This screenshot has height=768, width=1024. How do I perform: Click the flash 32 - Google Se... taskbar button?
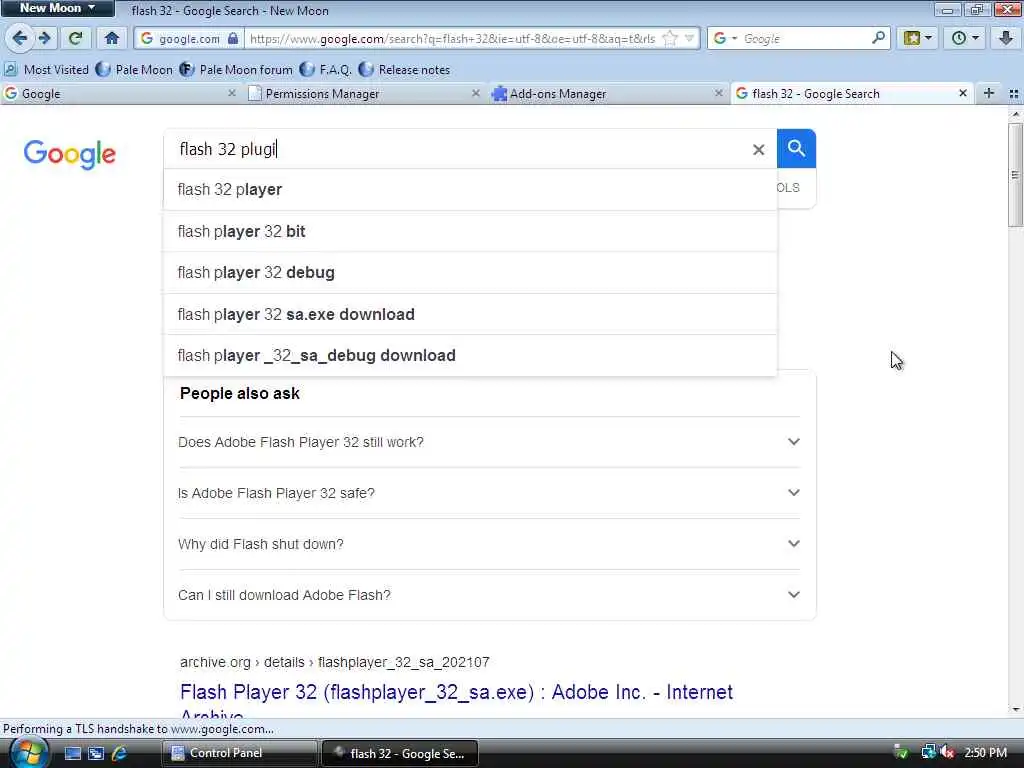click(x=400, y=754)
